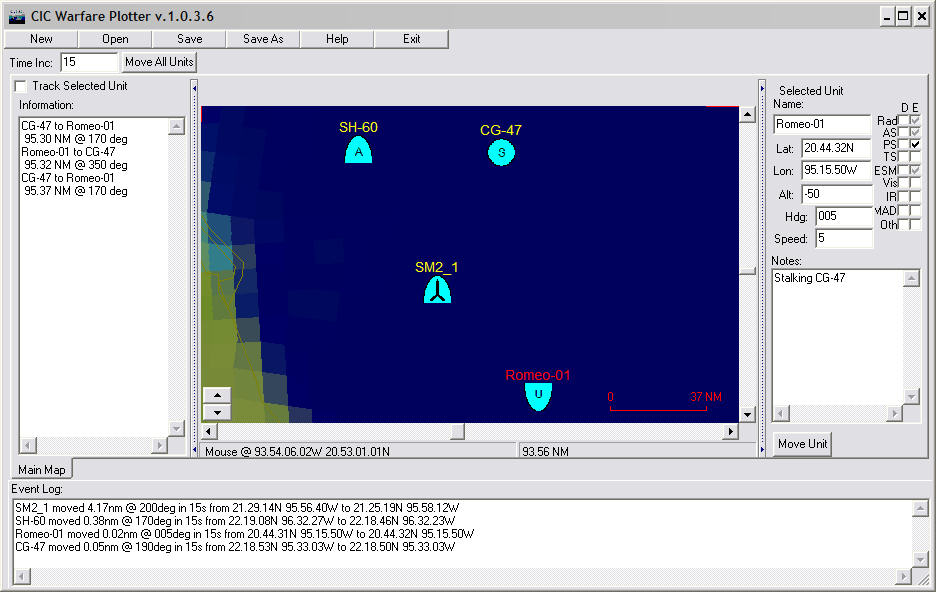Uncheck the PS emitter E checkbox
The height and width of the screenshot is (592, 936).
point(915,145)
